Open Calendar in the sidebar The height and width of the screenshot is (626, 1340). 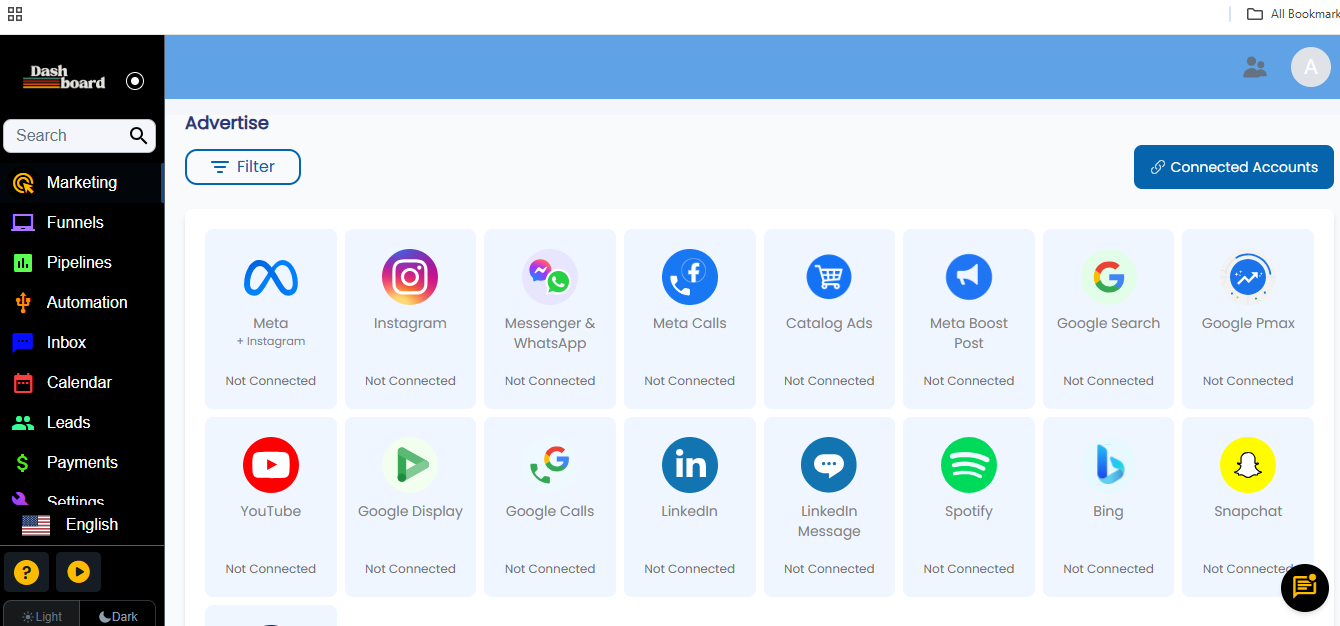(x=82, y=382)
